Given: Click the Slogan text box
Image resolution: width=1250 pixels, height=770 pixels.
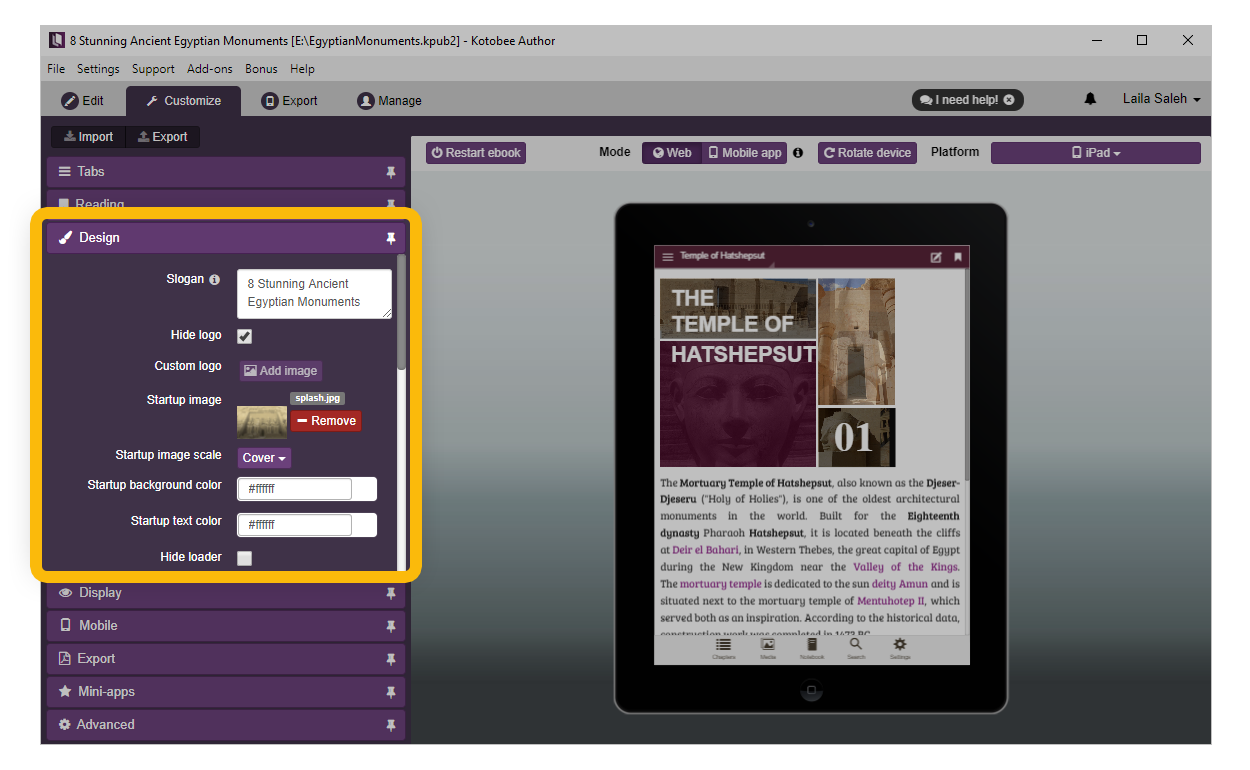Looking at the screenshot, I should pos(314,294).
